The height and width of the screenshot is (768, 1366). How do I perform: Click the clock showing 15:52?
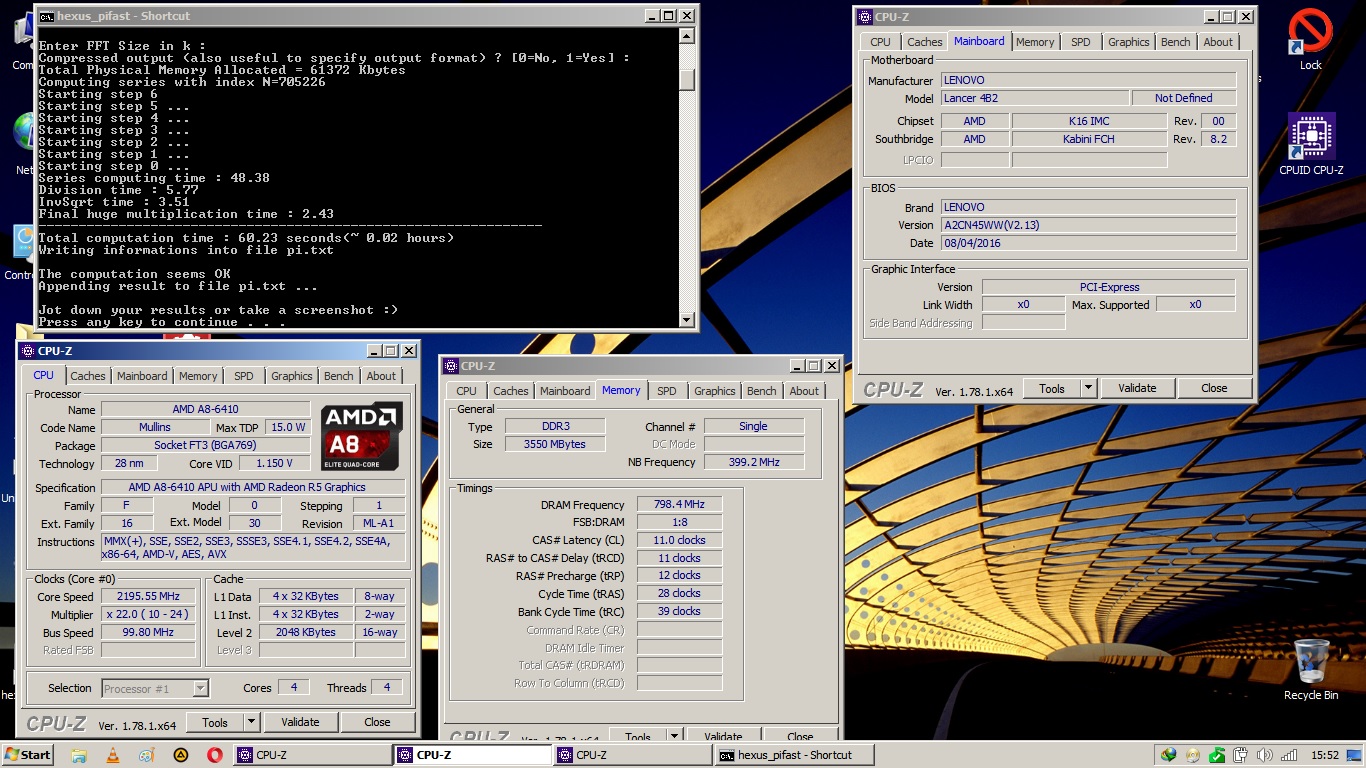pyautogui.click(x=1325, y=755)
